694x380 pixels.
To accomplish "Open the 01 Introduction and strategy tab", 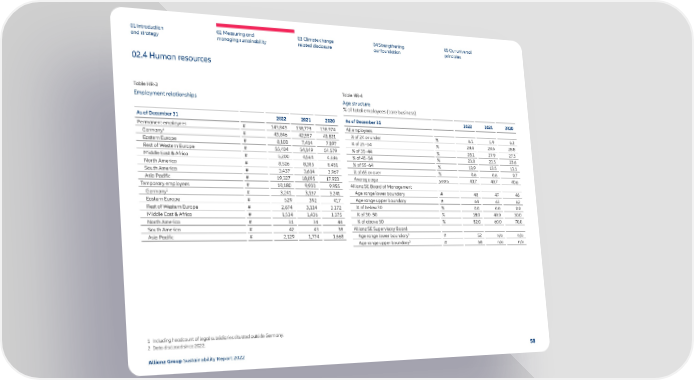I will point(147,30).
